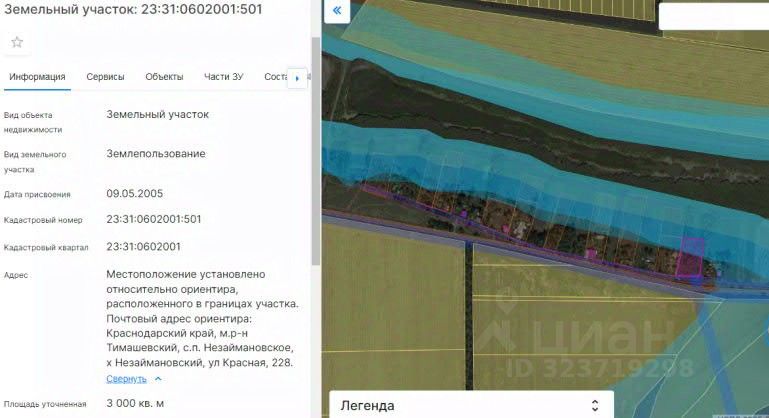
Task: Click the info panel vertical scrollbar
Action: [x=315, y=150]
